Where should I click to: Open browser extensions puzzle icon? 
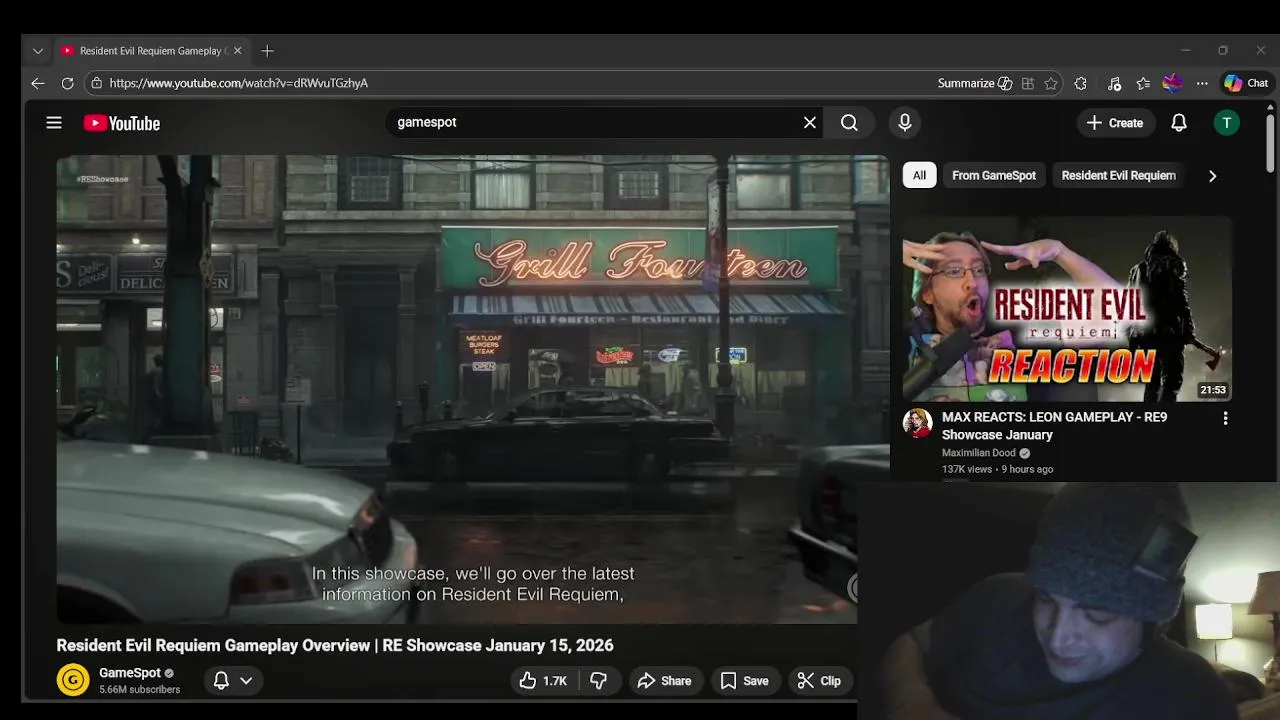click(1080, 83)
